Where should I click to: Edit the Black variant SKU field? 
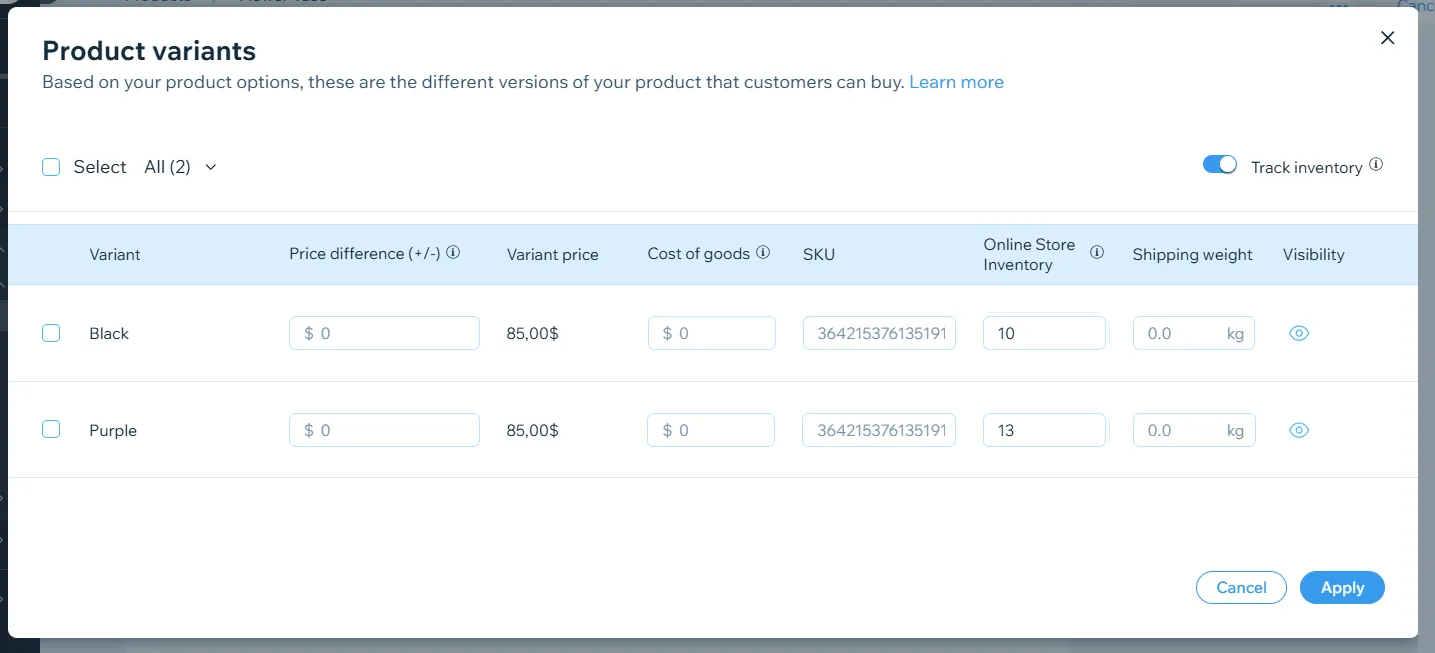879,333
